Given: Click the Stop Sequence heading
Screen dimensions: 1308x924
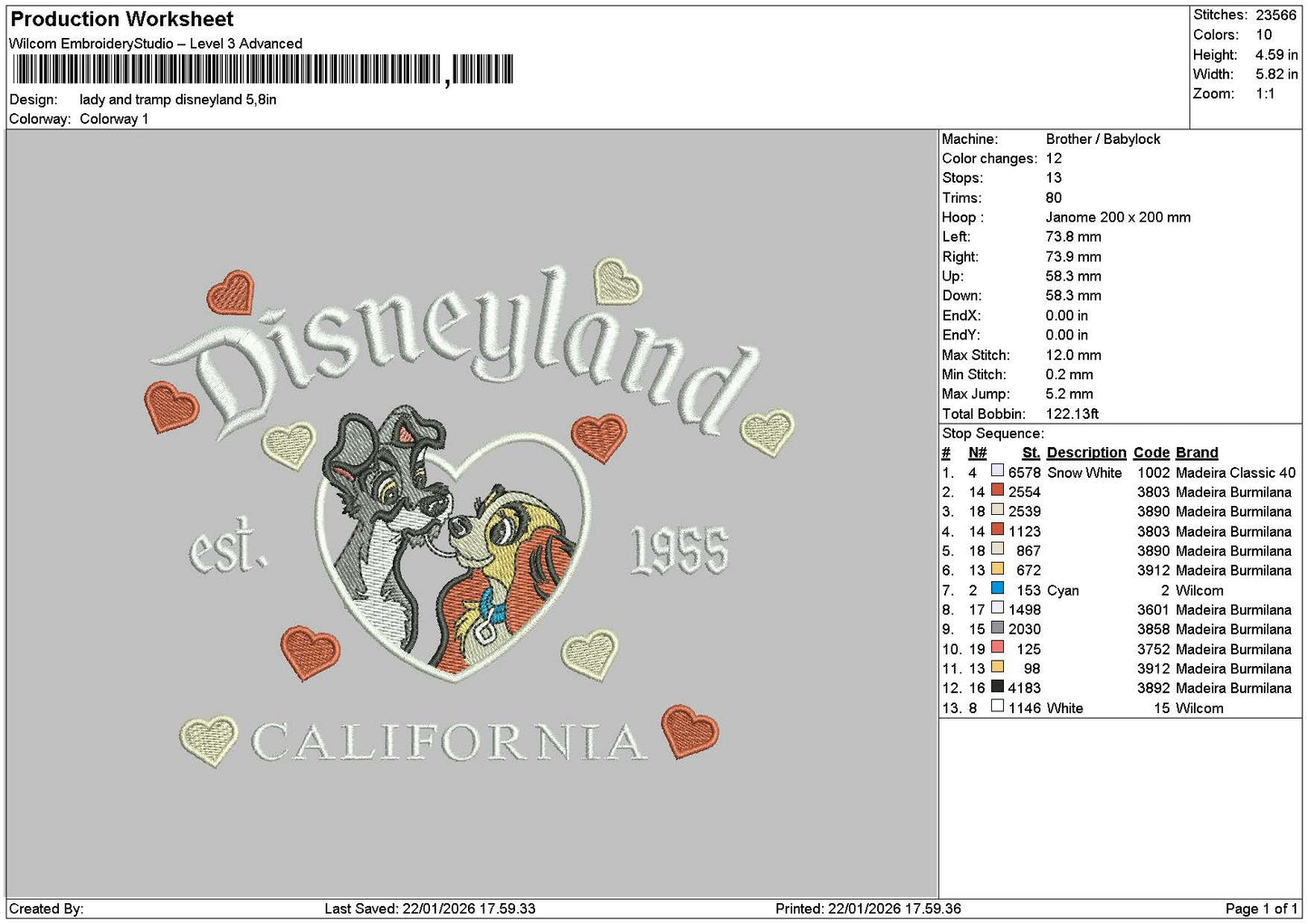Looking at the screenshot, I should click(x=993, y=433).
